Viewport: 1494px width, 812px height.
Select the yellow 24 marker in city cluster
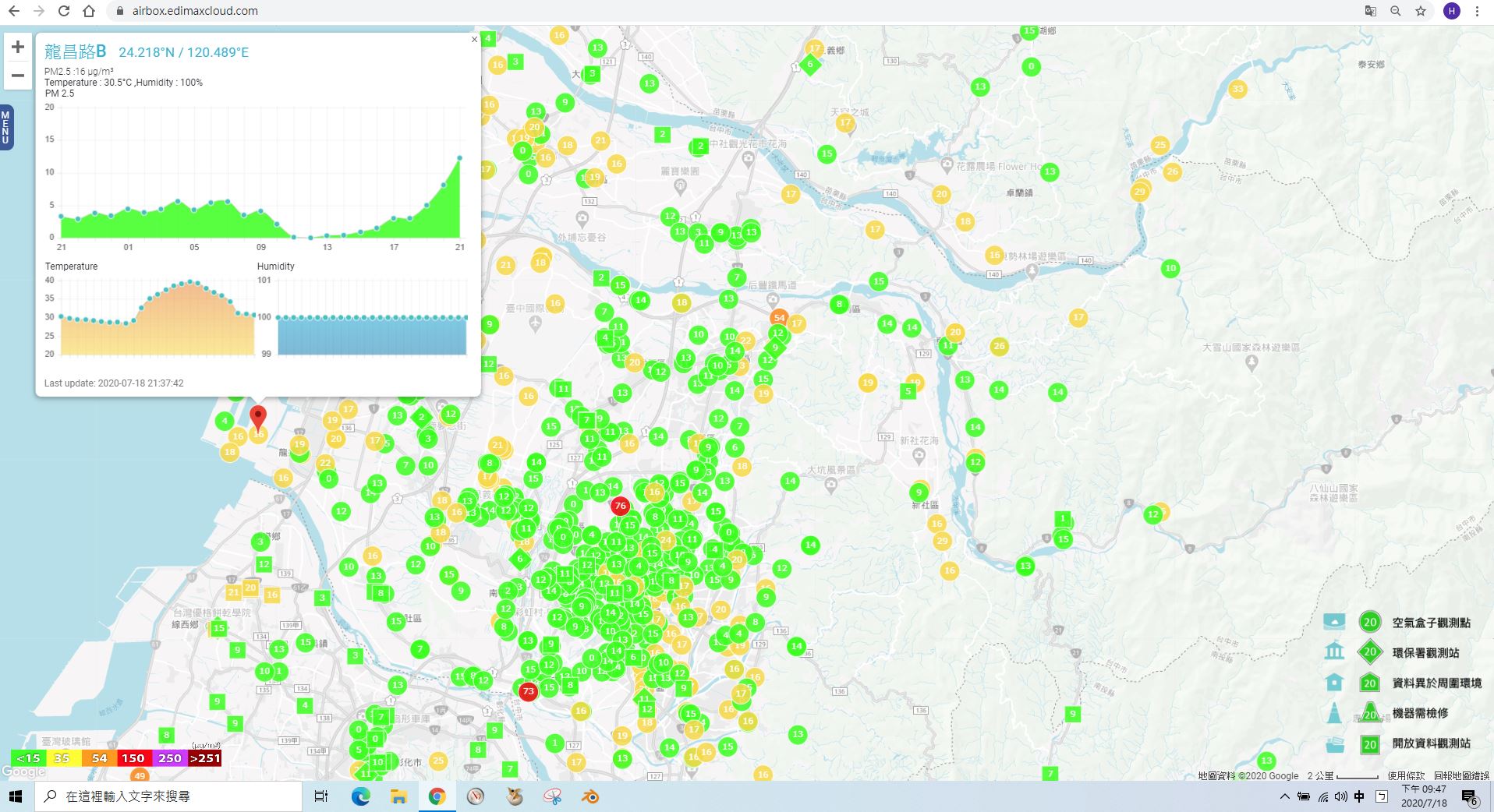point(665,540)
